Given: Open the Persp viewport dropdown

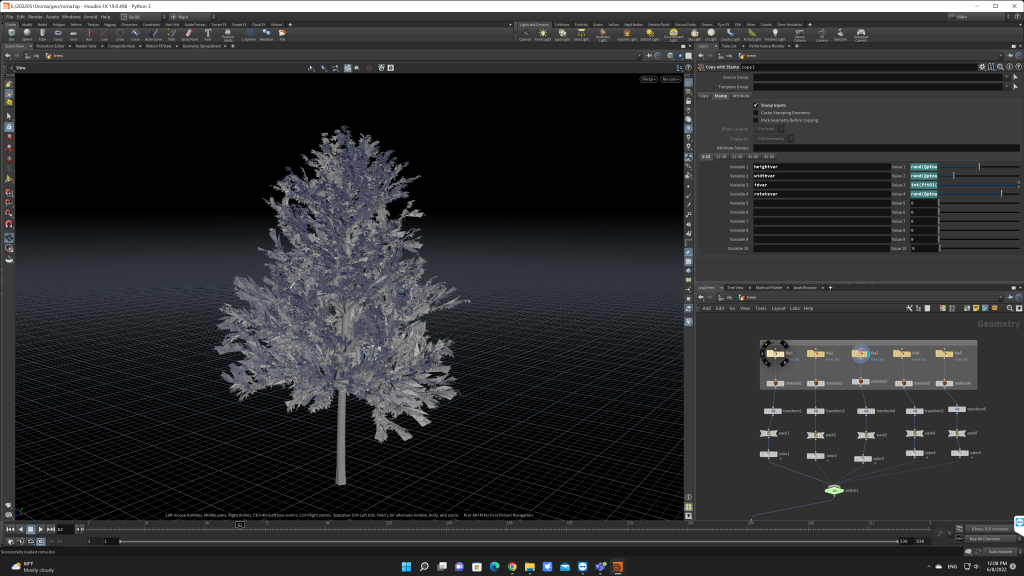Looking at the screenshot, I should point(647,78).
